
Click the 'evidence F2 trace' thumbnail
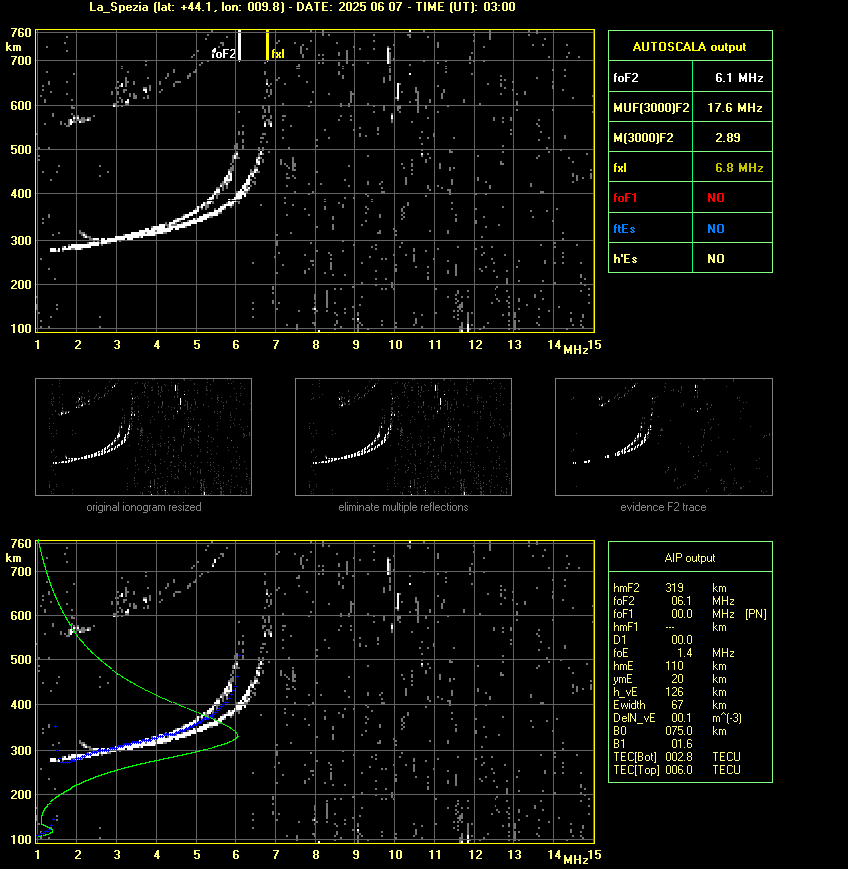(x=664, y=437)
